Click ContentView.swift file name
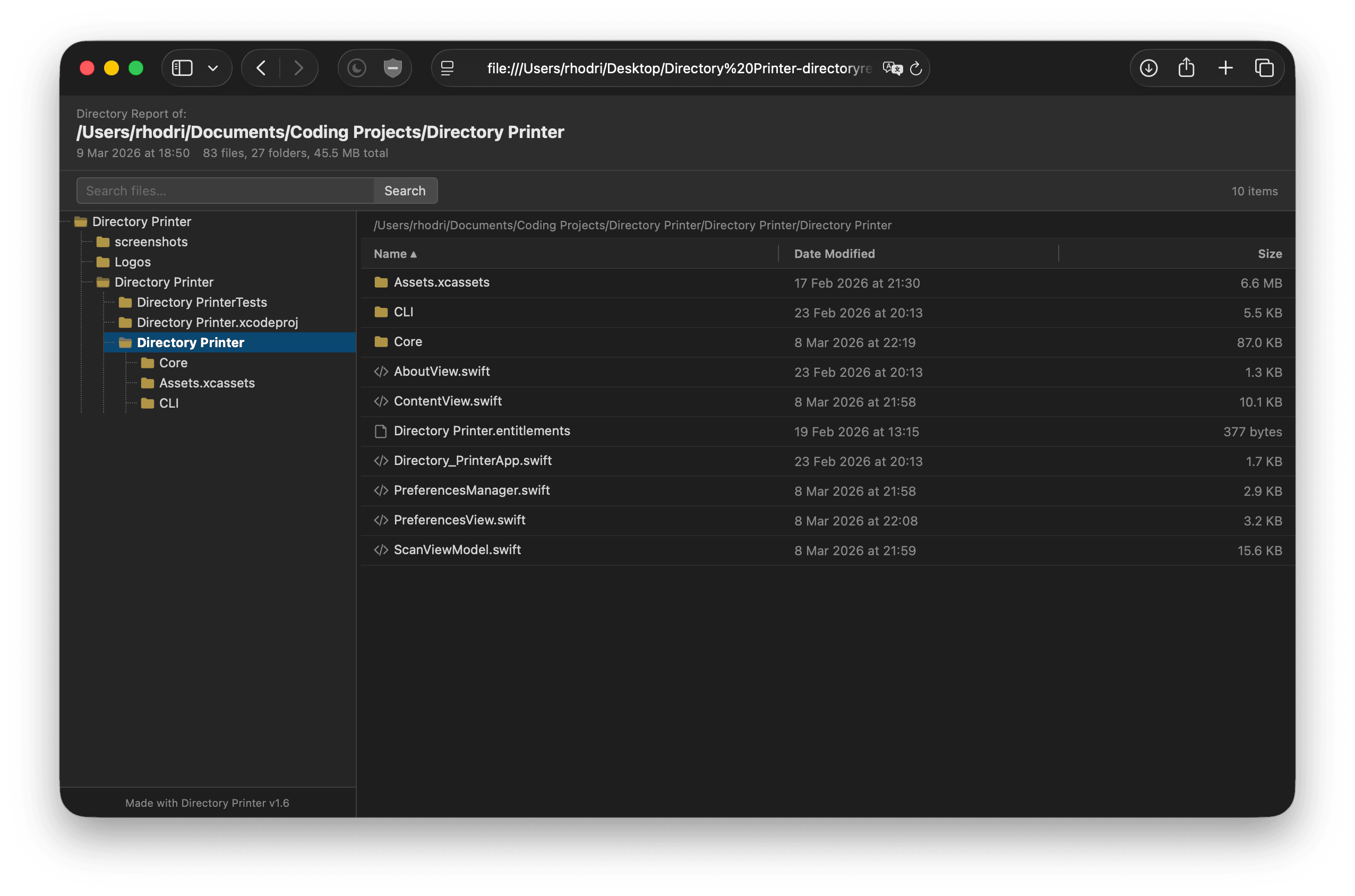The width and height of the screenshot is (1355, 896). point(448,401)
